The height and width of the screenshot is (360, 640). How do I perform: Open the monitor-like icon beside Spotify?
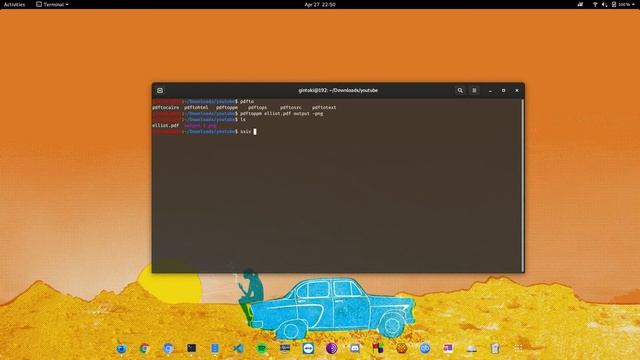[x=285, y=348]
